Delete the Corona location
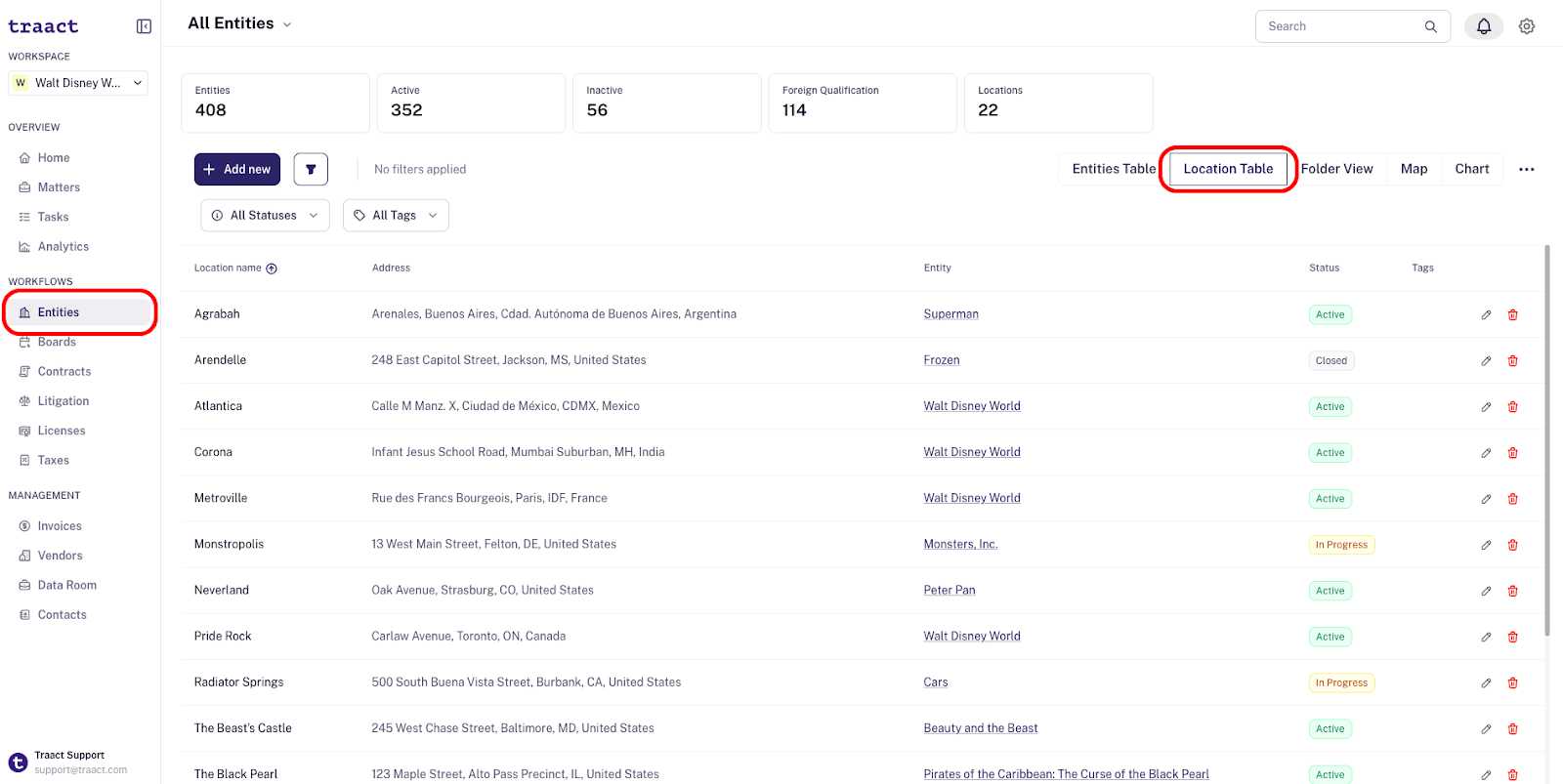Image resolution: width=1563 pixels, height=784 pixels. point(1513,452)
